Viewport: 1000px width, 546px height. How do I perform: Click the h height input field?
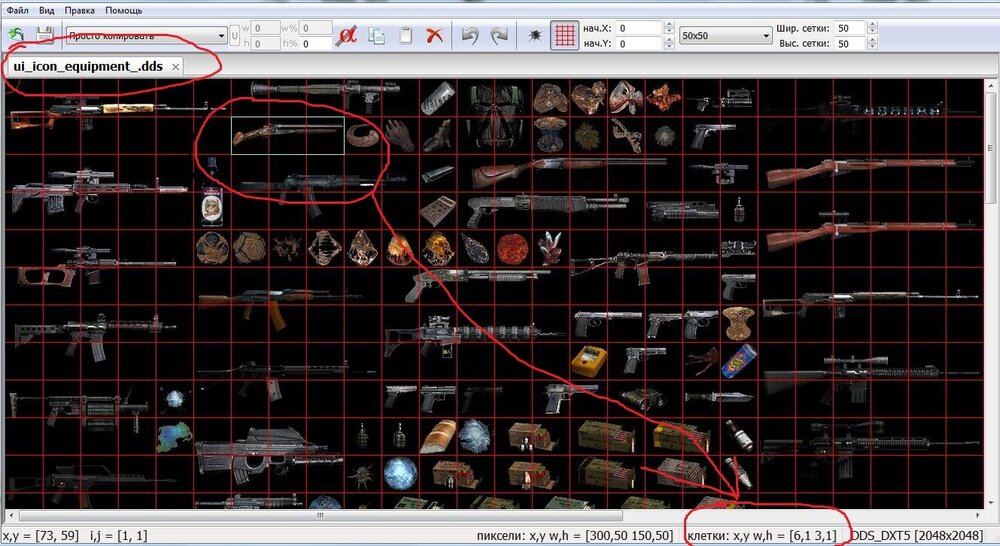[266, 43]
